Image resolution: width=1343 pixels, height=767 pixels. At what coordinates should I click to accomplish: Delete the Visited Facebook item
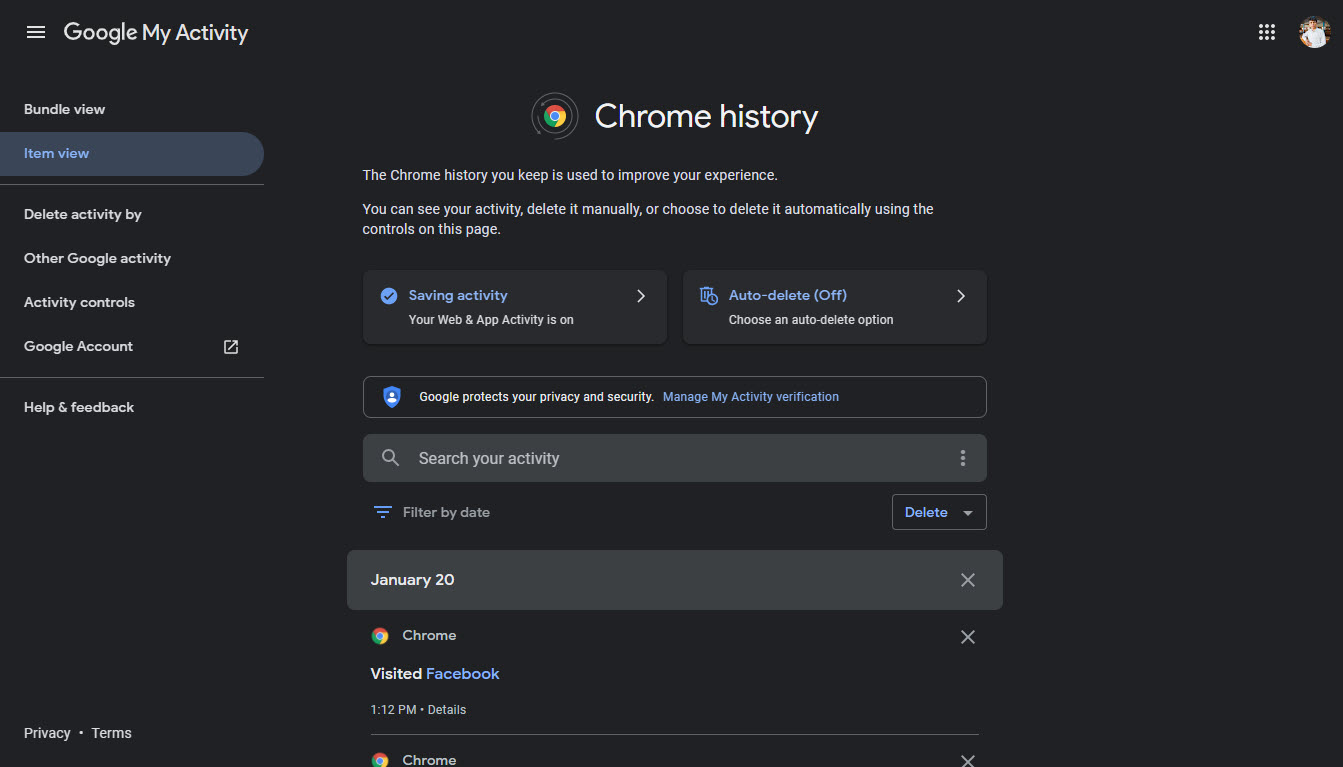pos(967,637)
